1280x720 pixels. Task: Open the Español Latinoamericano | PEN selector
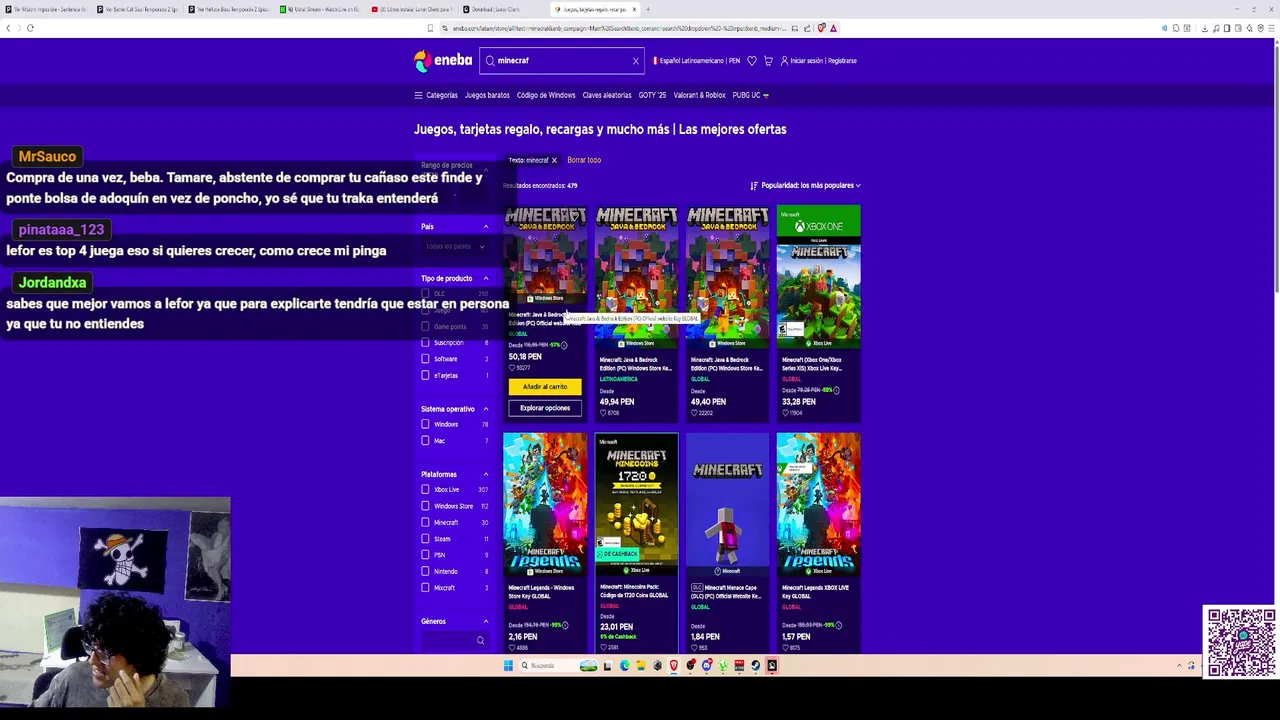click(696, 61)
